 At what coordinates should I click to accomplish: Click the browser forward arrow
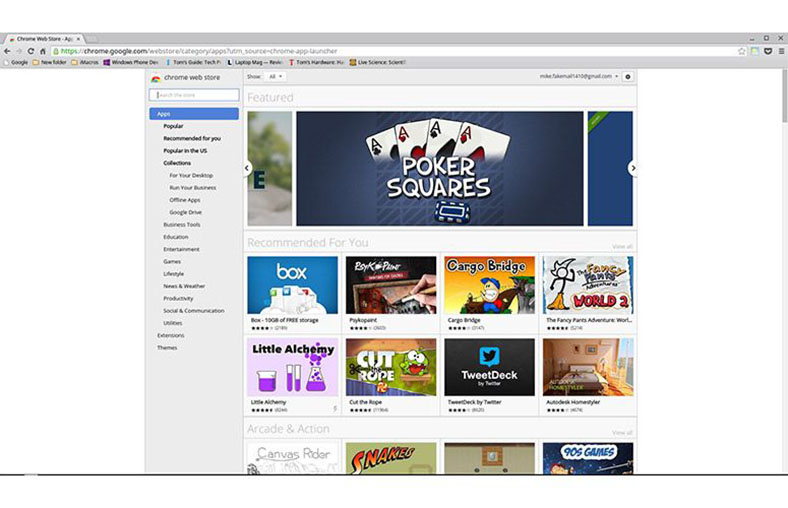(19, 51)
